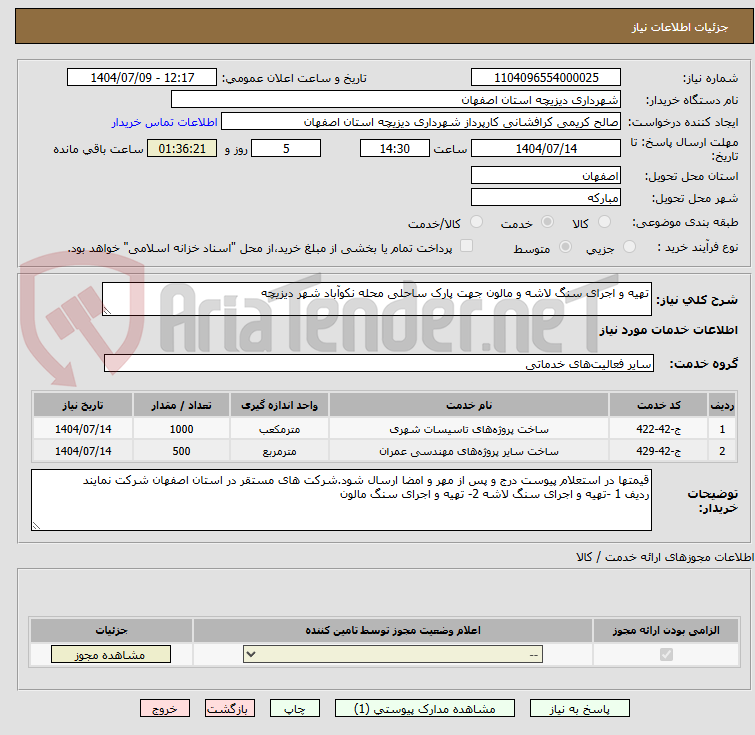Click the مشاهده مجوز button
755x735 pixels.
coord(111,655)
